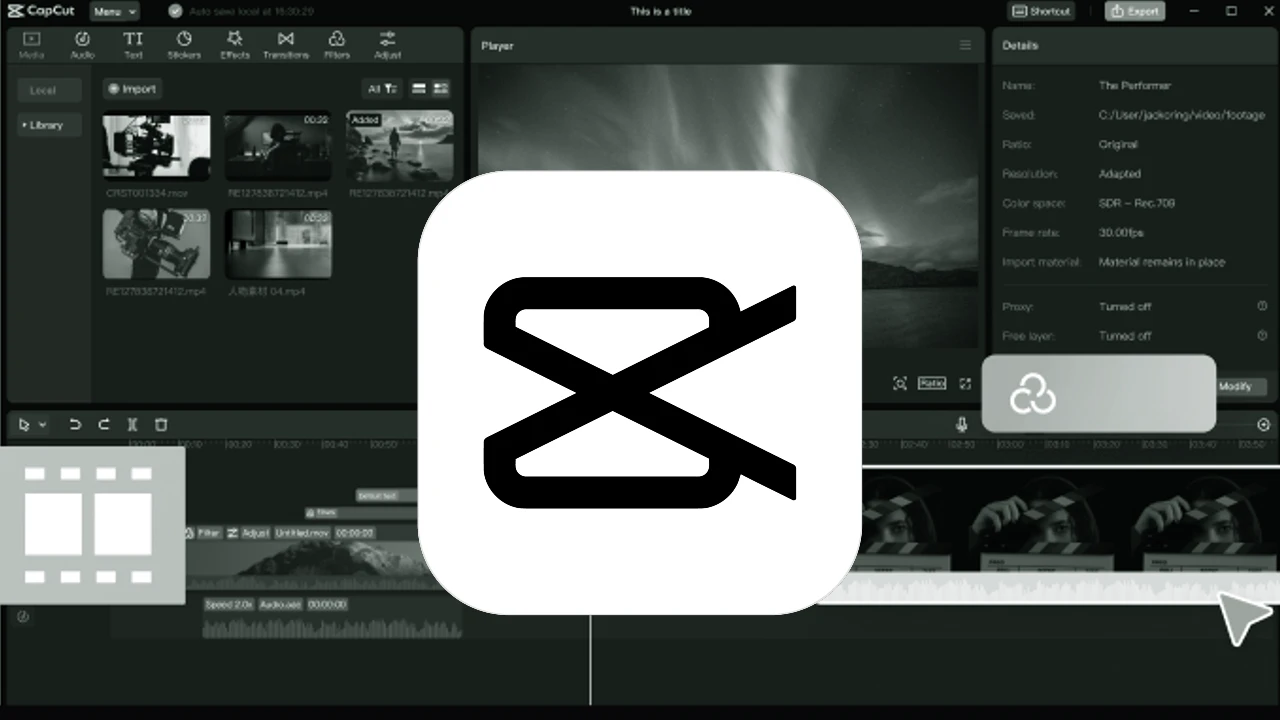Open the Menu dropdown beside CapCut logo

(x=115, y=12)
